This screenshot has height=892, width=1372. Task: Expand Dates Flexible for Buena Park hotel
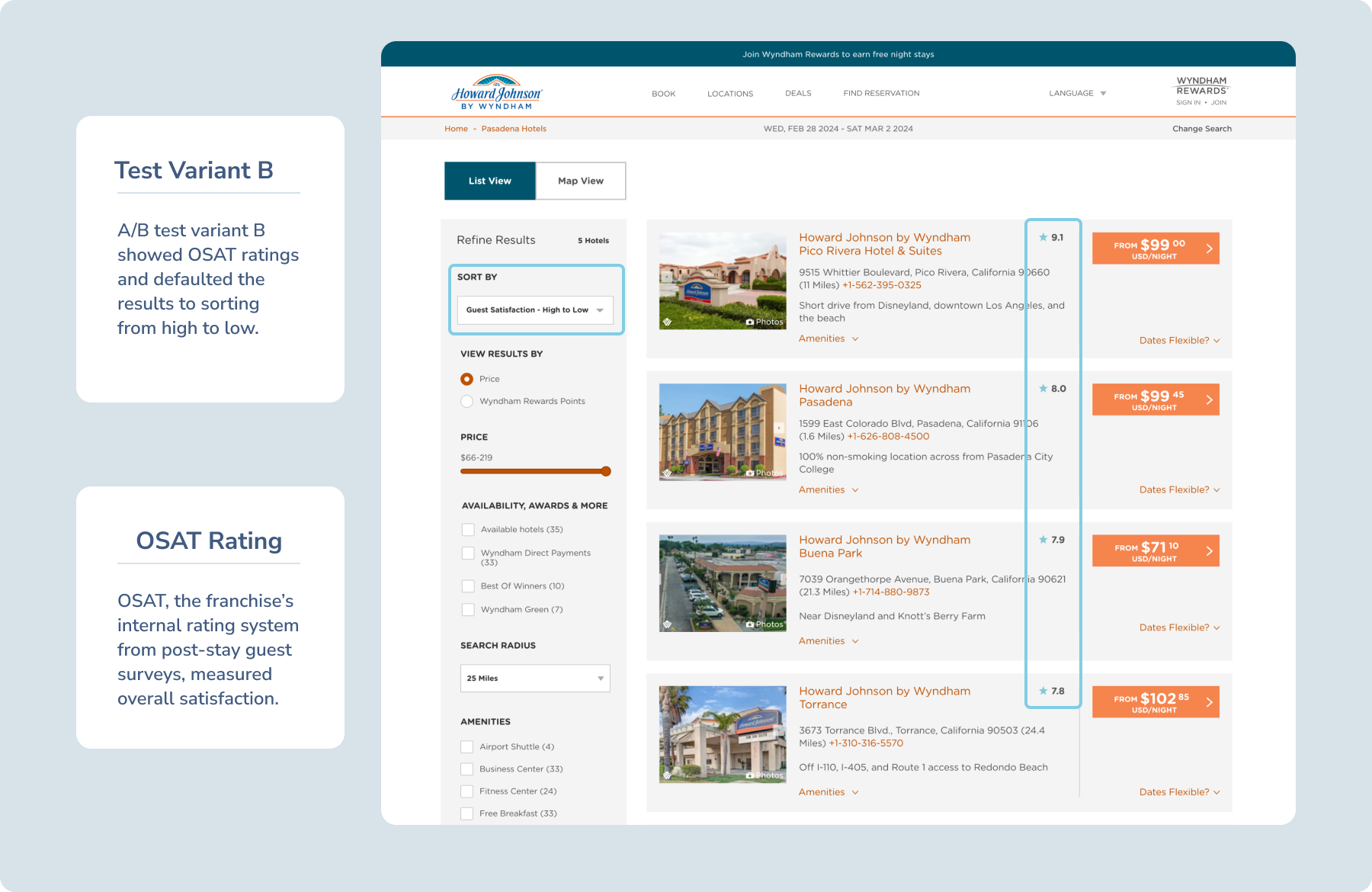(1179, 627)
